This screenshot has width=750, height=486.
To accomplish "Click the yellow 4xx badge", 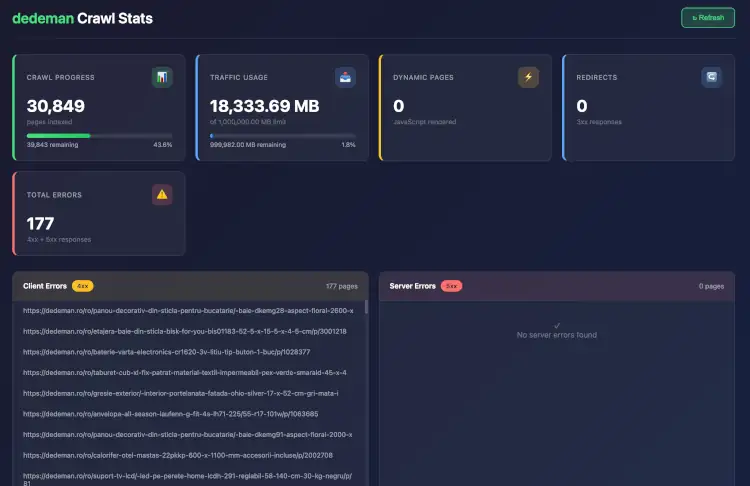I will (83, 286).
